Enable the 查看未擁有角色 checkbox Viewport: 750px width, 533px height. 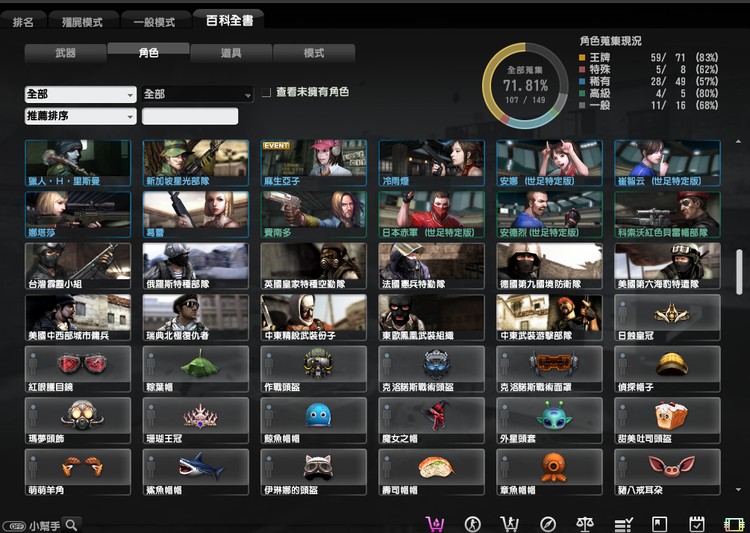(x=266, y=92)
